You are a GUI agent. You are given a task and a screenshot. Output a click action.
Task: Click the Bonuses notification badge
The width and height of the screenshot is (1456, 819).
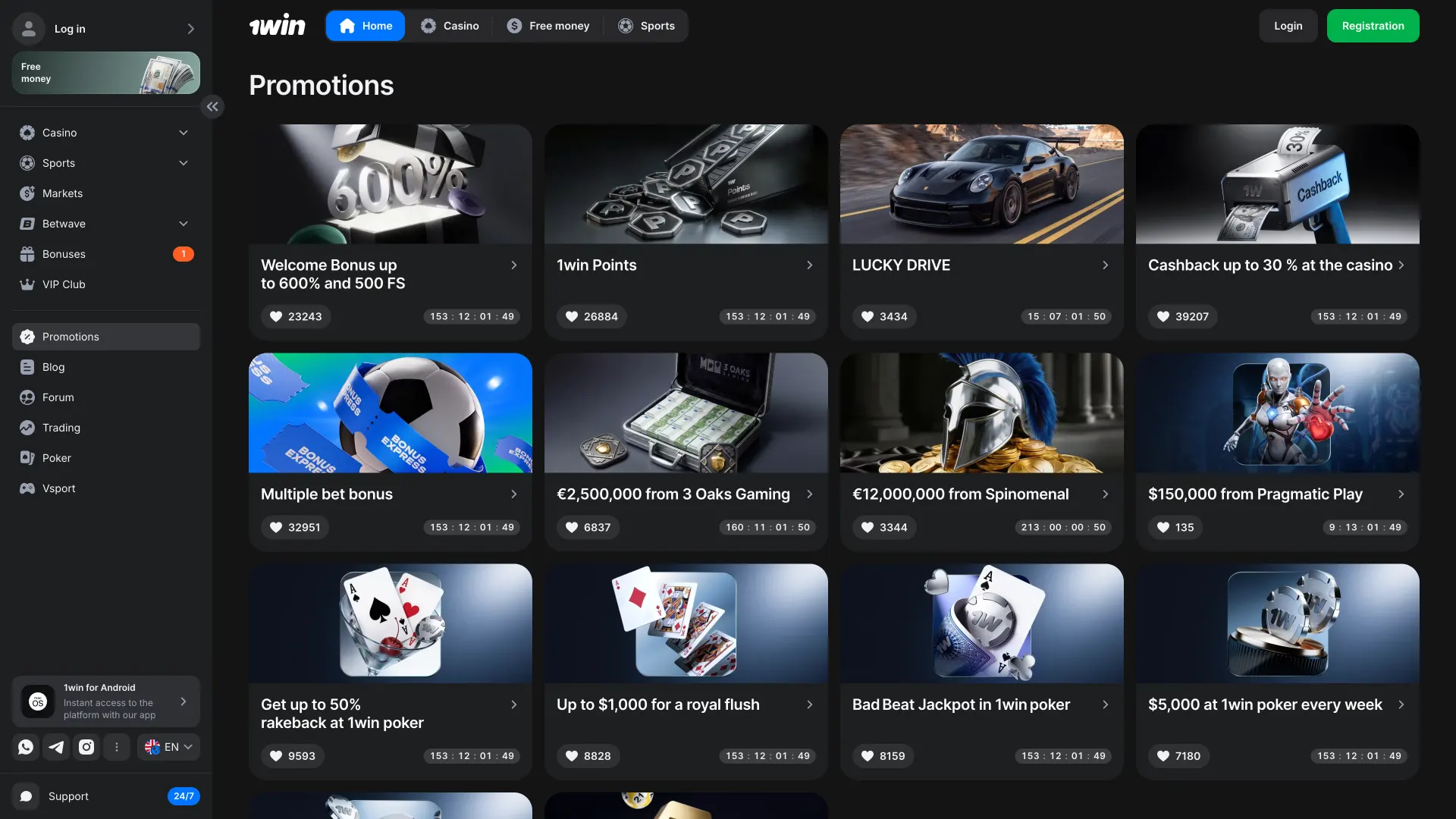(184, 254)
